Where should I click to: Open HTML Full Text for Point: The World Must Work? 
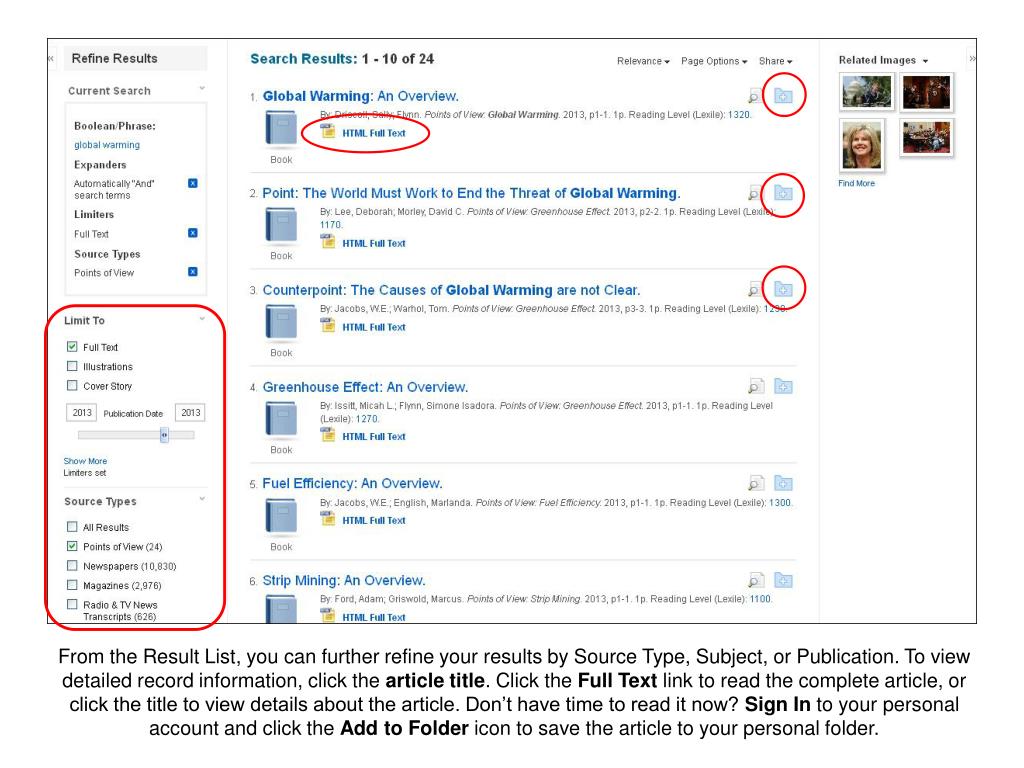[x=374, y=244]
